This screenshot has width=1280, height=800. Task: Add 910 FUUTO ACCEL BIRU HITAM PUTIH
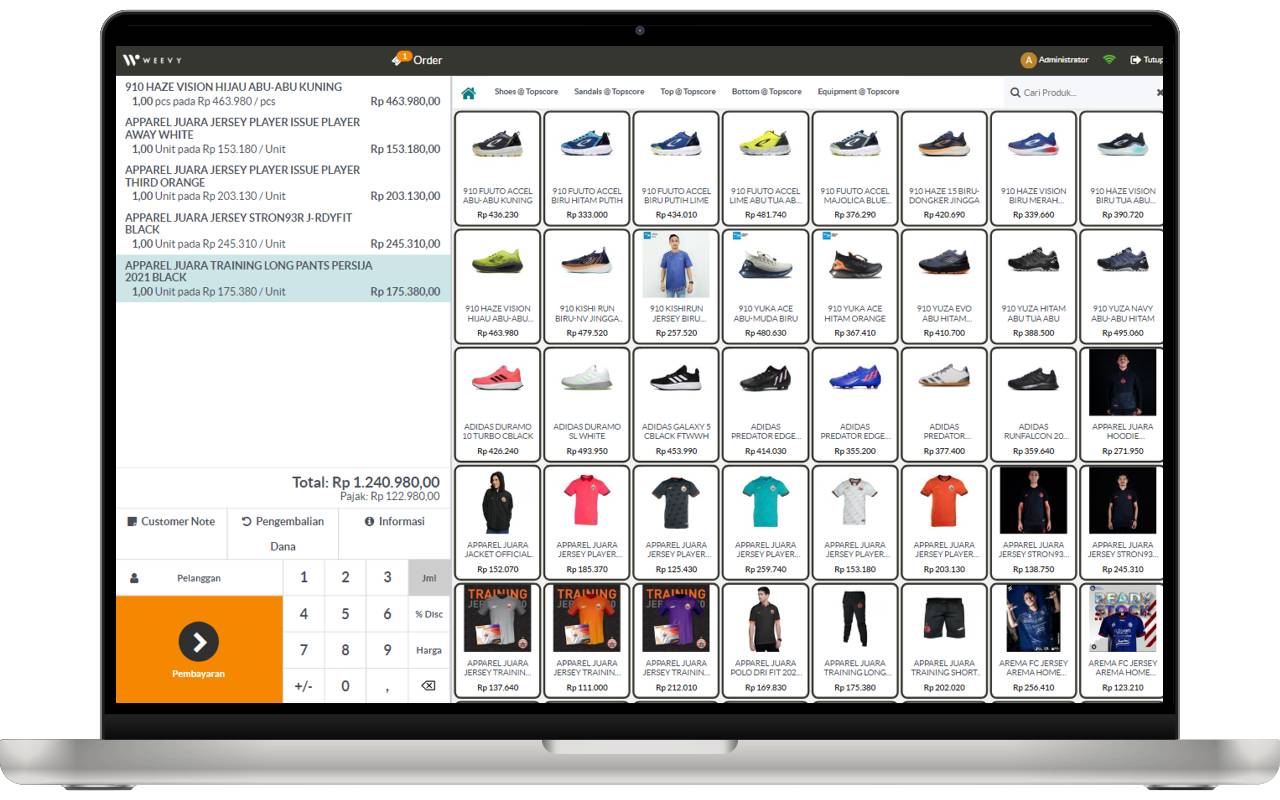587,167
